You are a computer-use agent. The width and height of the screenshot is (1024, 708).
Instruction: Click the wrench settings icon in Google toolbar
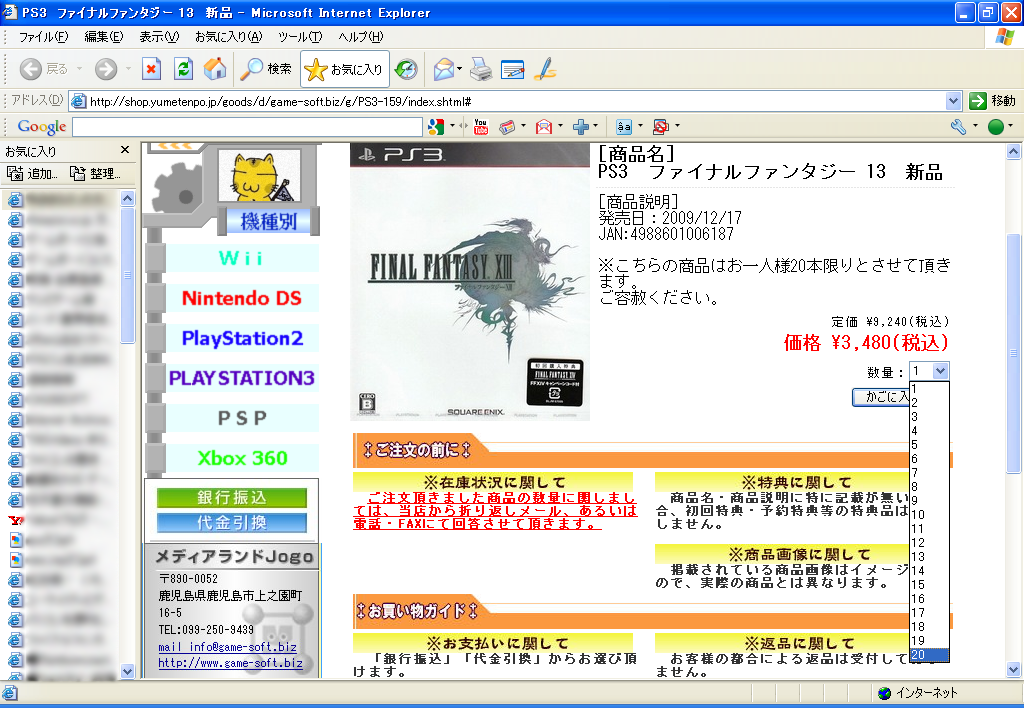tap(958, 127)
